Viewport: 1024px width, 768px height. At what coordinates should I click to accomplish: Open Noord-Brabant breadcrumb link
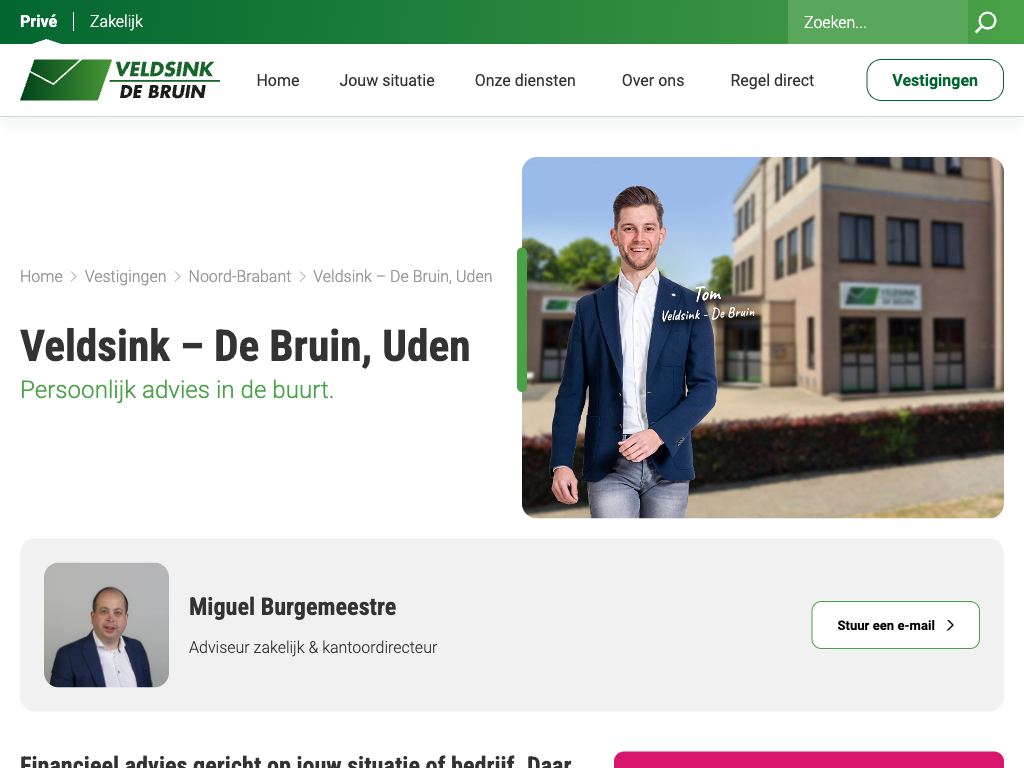pos(240,276)
